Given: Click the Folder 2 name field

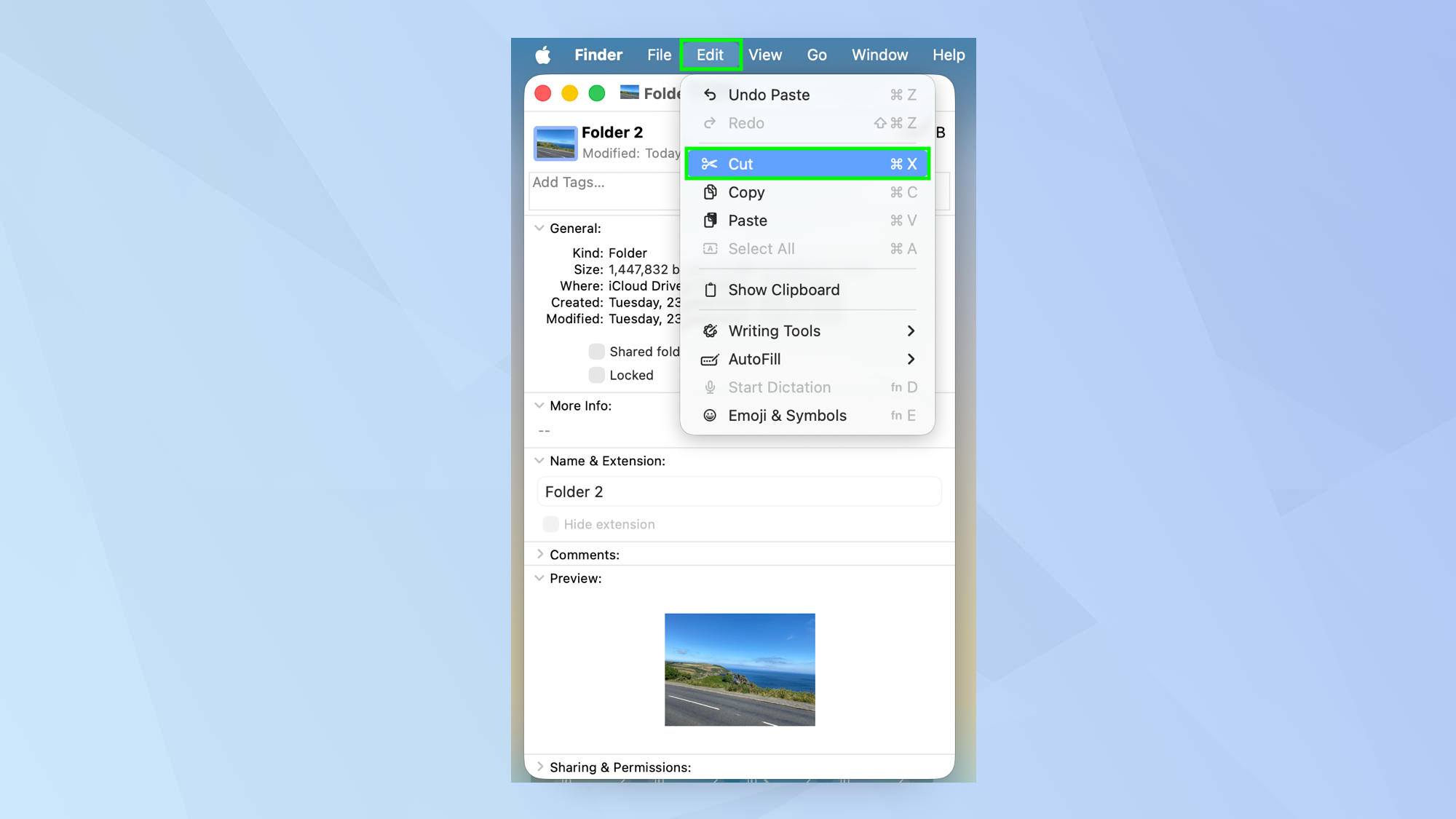Looking at the screenshot, I should pos(739,491).
